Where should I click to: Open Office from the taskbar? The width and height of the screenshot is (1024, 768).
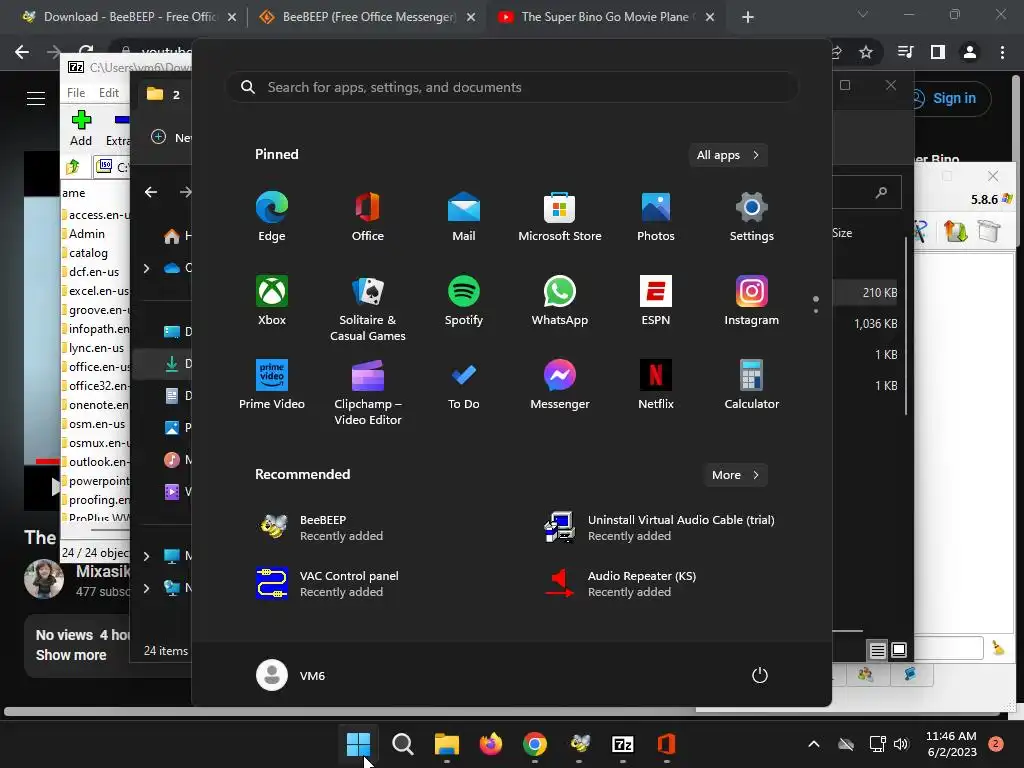(667, 744)
